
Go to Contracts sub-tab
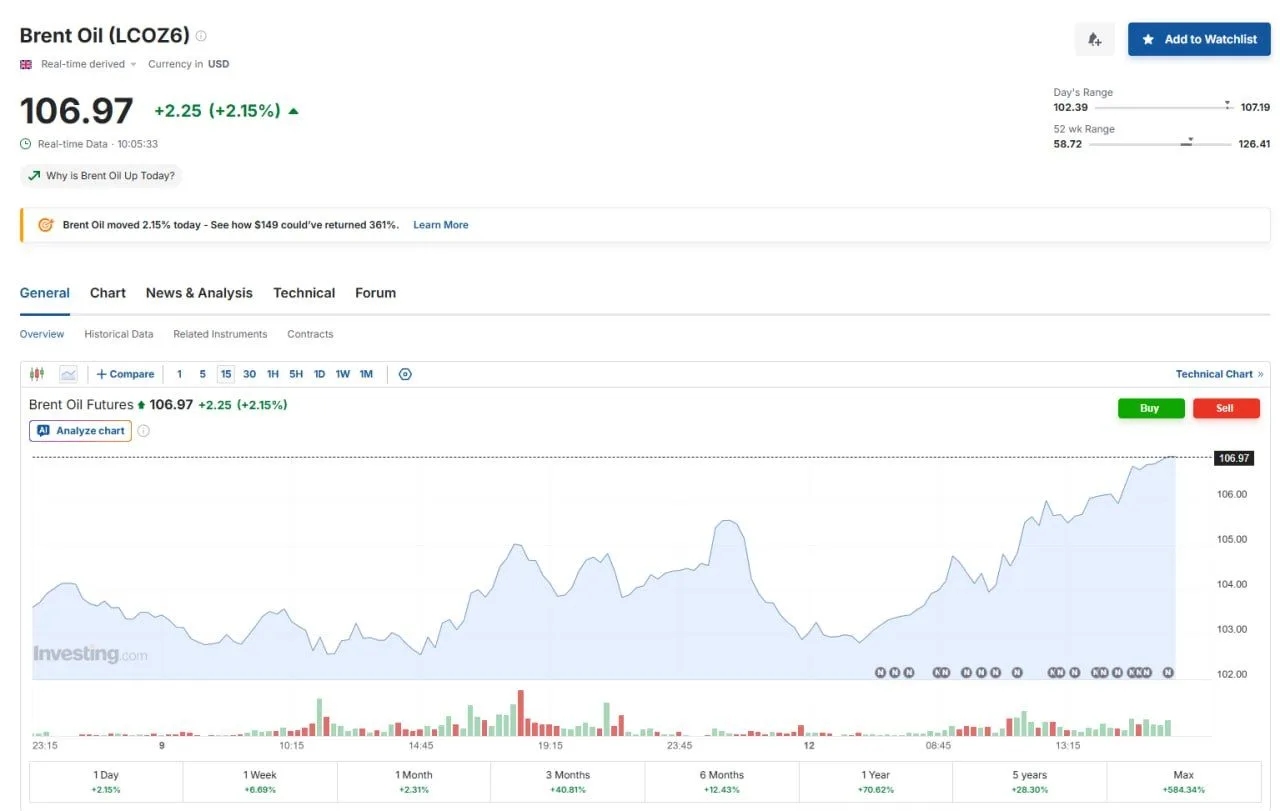(x=310, y=334)
